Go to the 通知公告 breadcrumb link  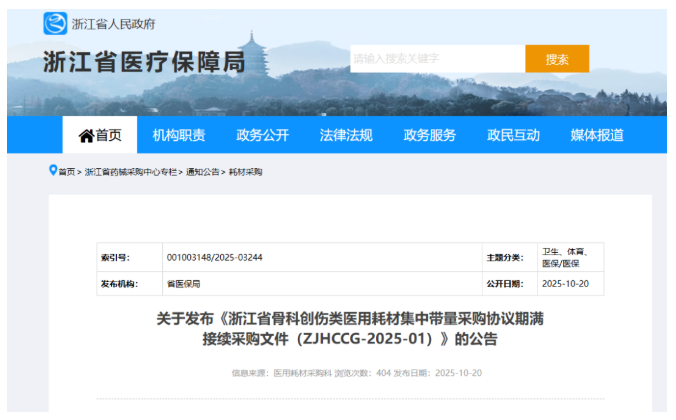(x=205, y=172)
